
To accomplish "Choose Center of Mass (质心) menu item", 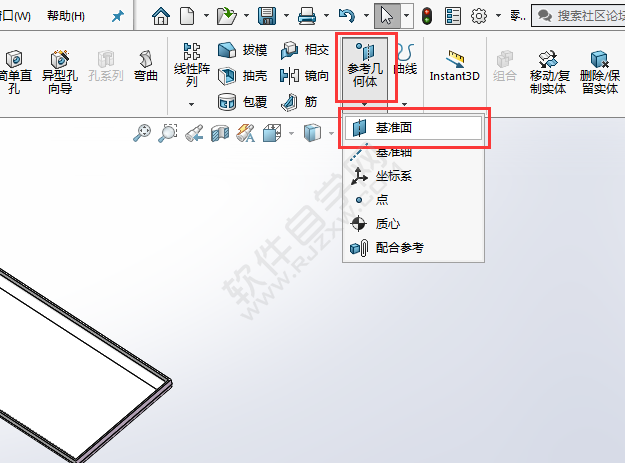I will pos(413,224).
